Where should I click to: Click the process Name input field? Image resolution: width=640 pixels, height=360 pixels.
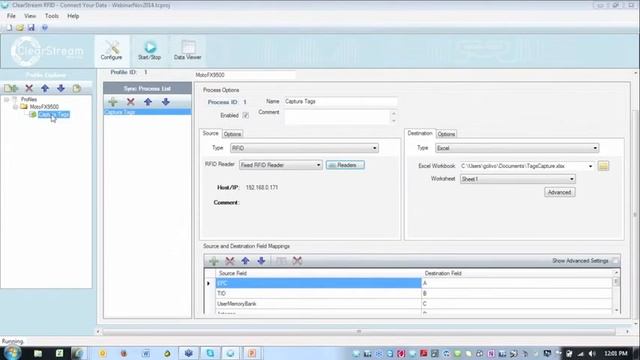click(x=340, y=101)
